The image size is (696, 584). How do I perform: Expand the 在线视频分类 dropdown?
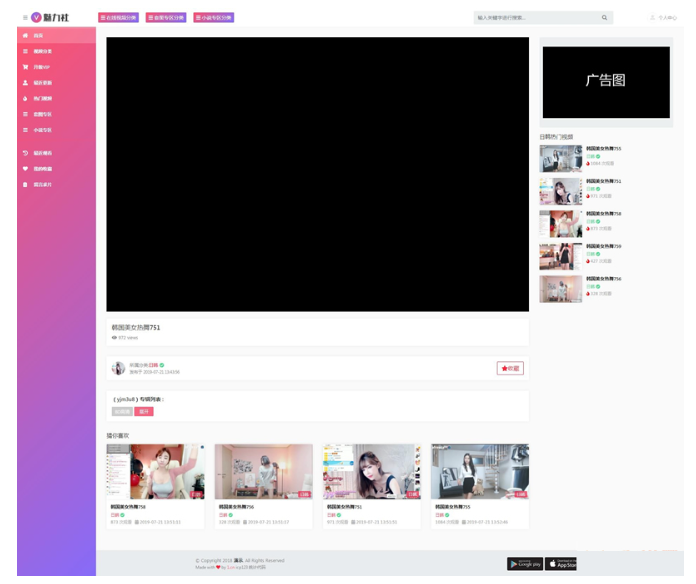click(x=119, y=17)
